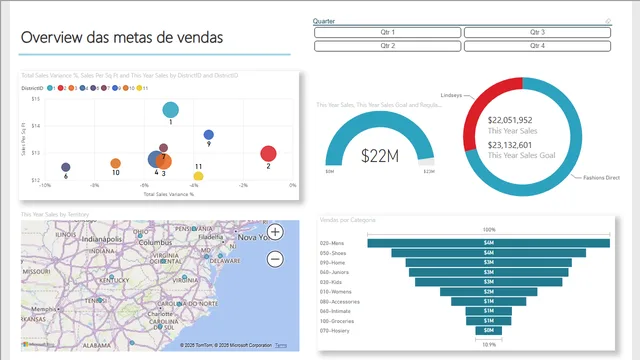The height and width of the screenshot is (360, 640).
Task: Select the 030-Kids funnel bar
Action: 489,282
